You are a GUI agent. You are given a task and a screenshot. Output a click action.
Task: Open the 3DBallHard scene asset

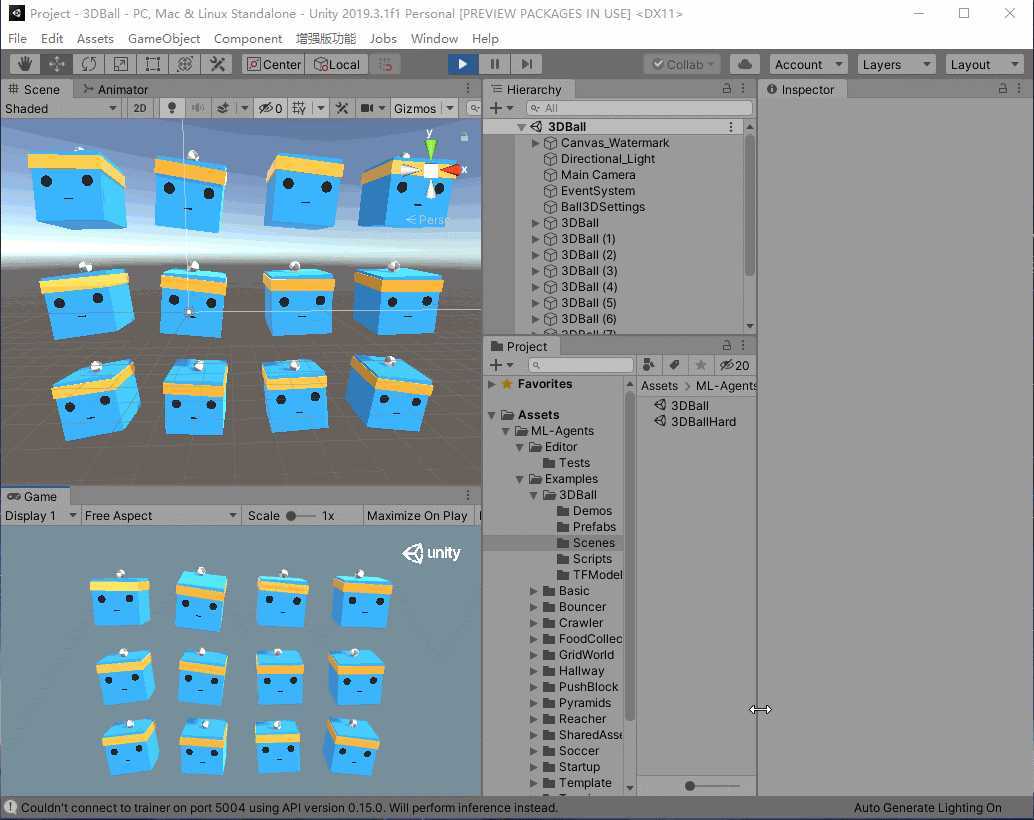tap(702, 422)
